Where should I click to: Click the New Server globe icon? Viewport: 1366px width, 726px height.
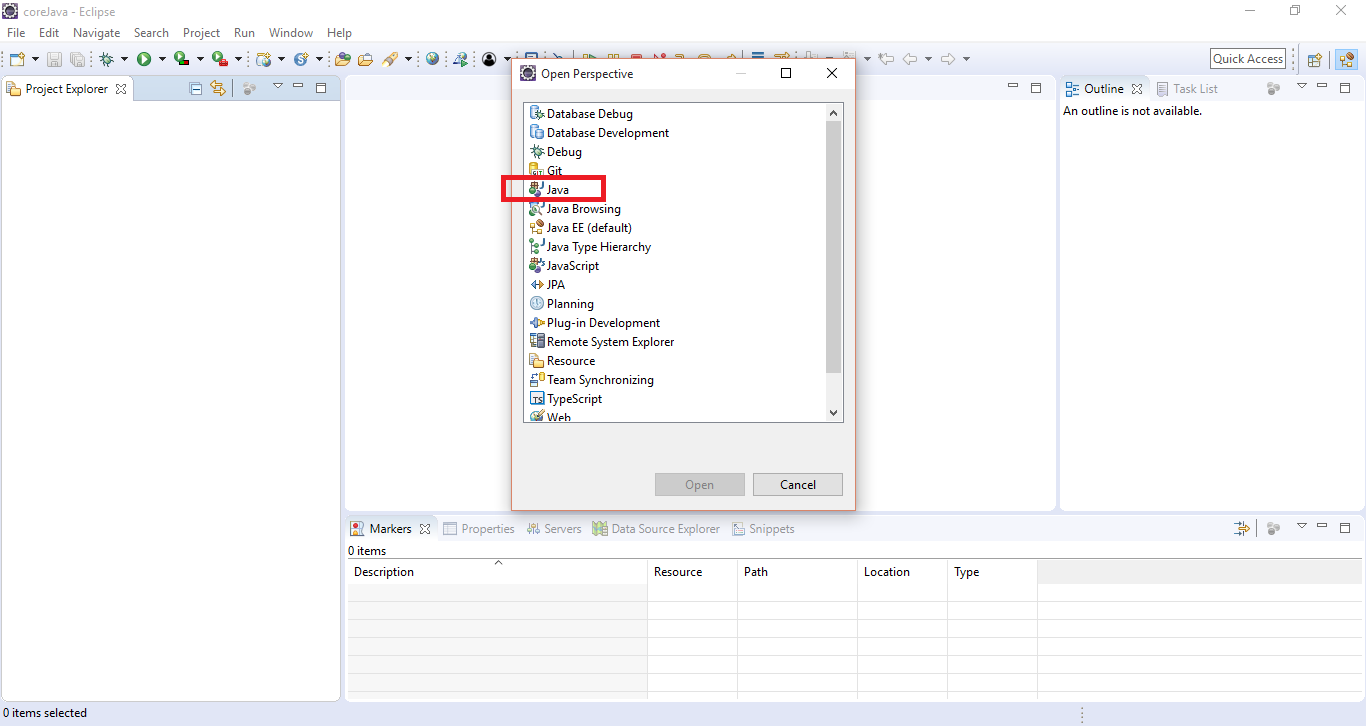click(x=263, y=59)
